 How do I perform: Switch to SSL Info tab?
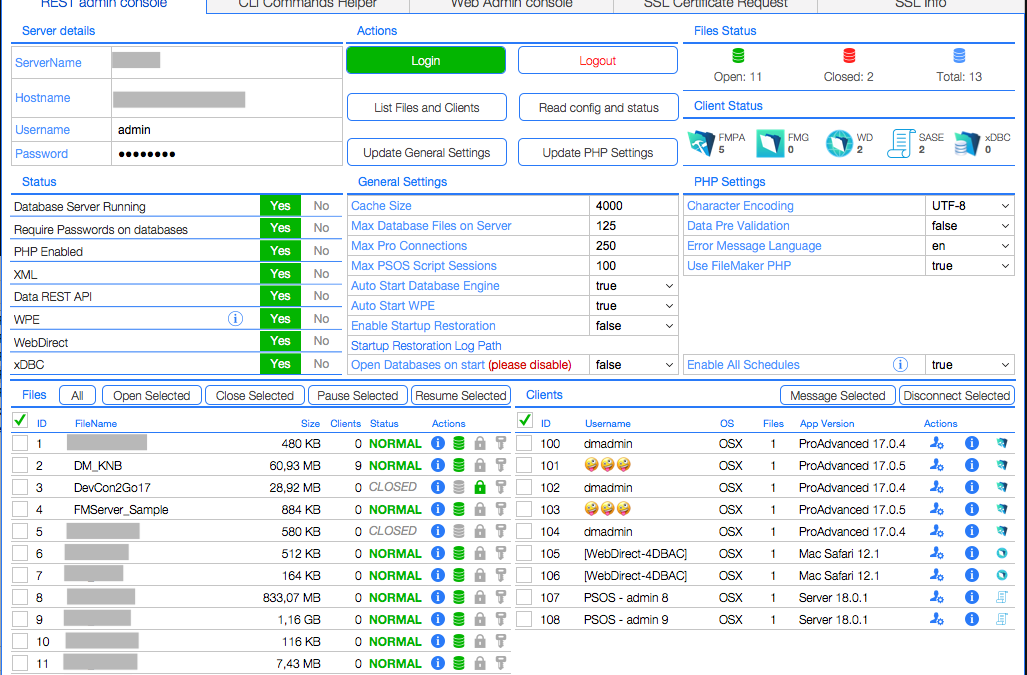(920, 5)
